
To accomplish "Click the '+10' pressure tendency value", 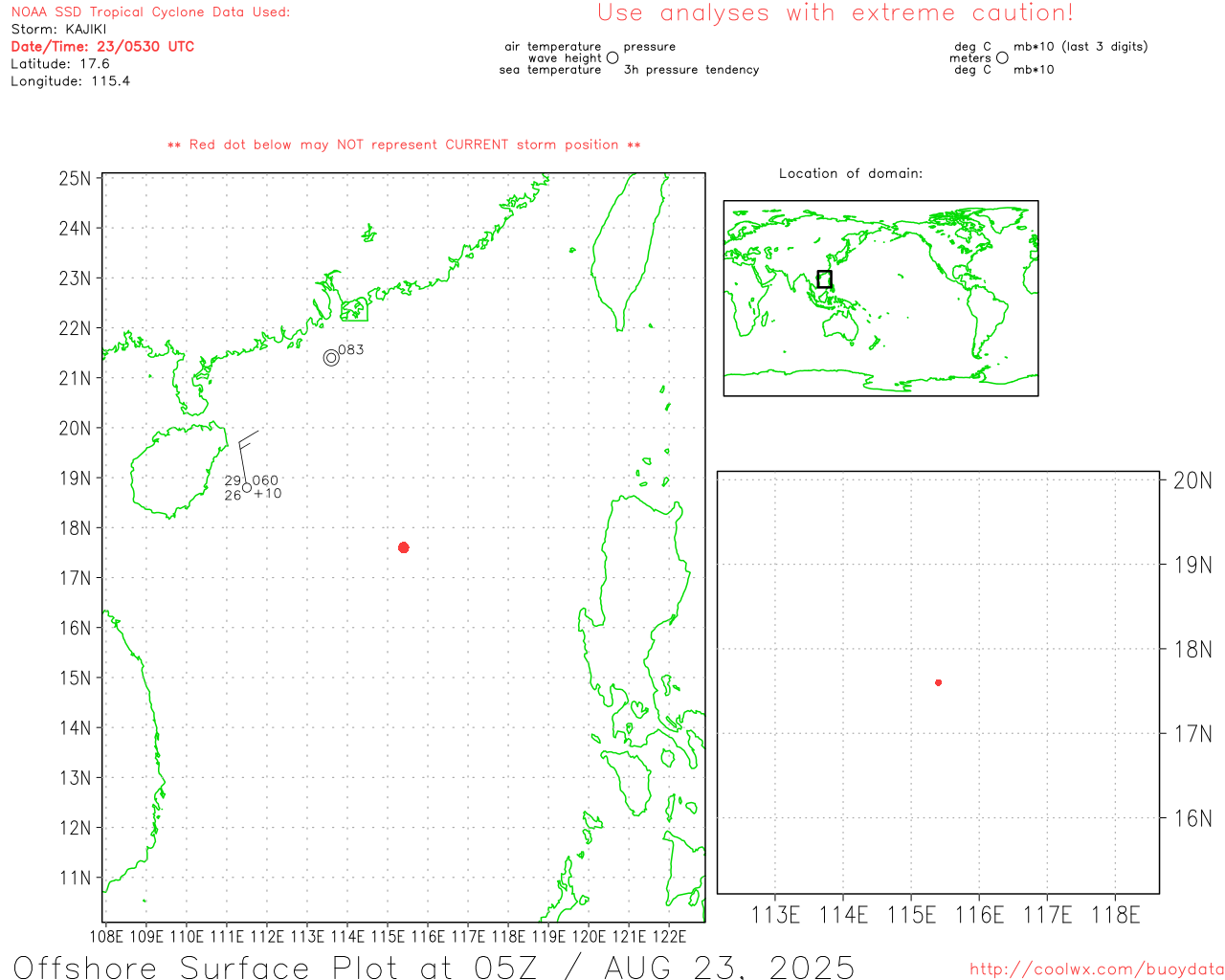I will [268, 494].
